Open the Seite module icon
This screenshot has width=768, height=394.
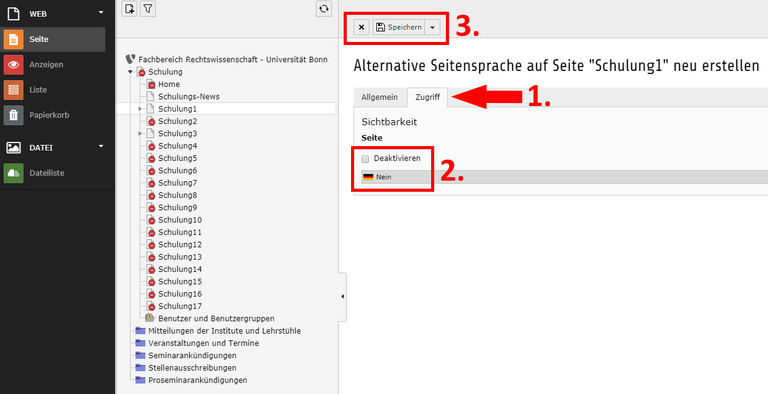[x=13, y=39]
